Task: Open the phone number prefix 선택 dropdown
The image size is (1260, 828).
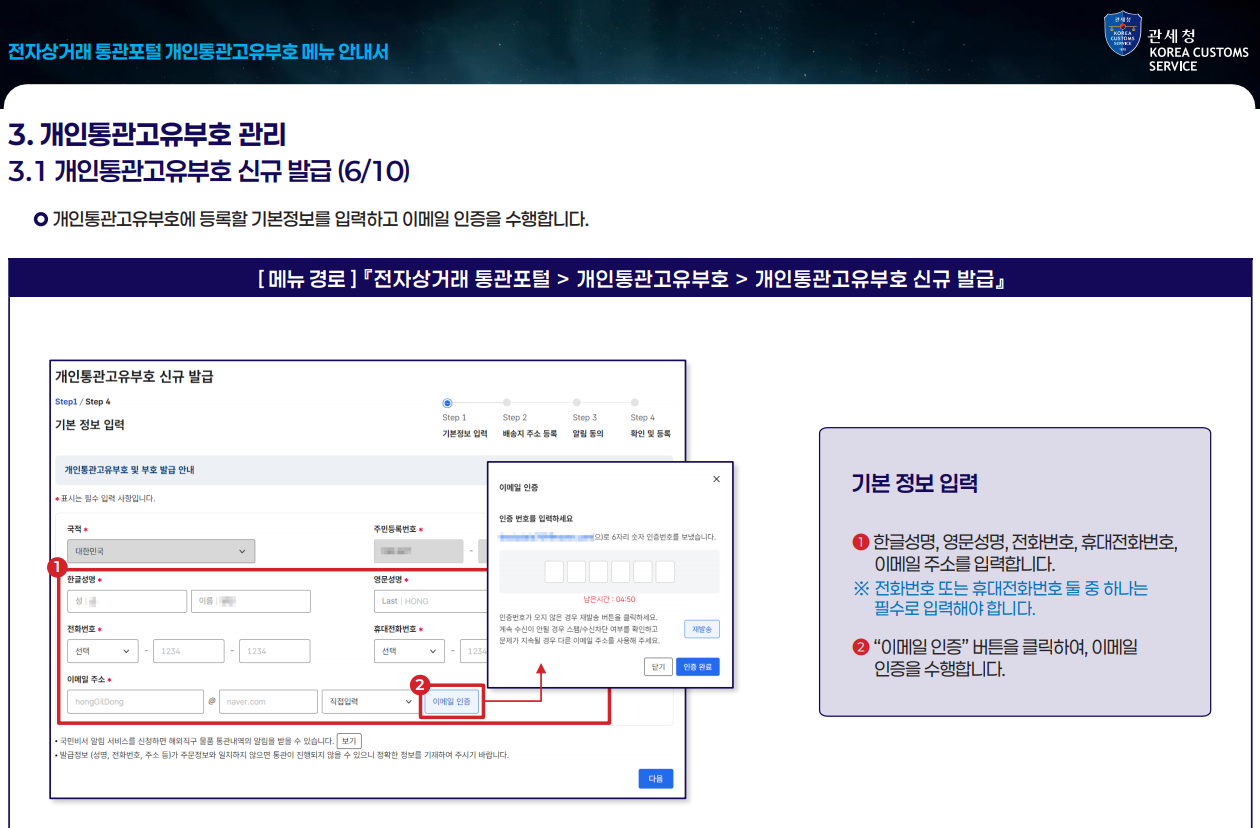Action: 102,651
